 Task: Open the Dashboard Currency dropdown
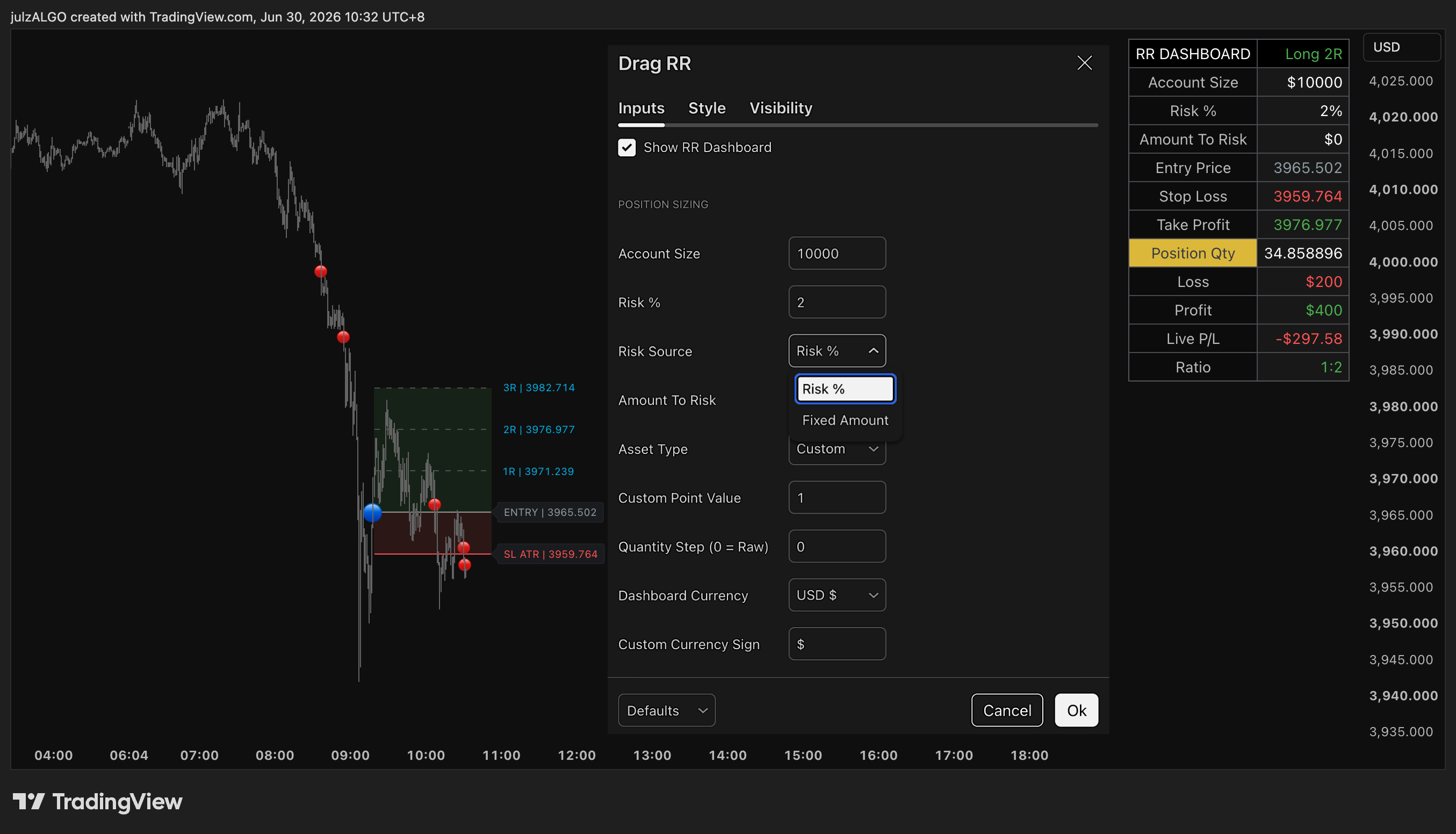point(837,595)
